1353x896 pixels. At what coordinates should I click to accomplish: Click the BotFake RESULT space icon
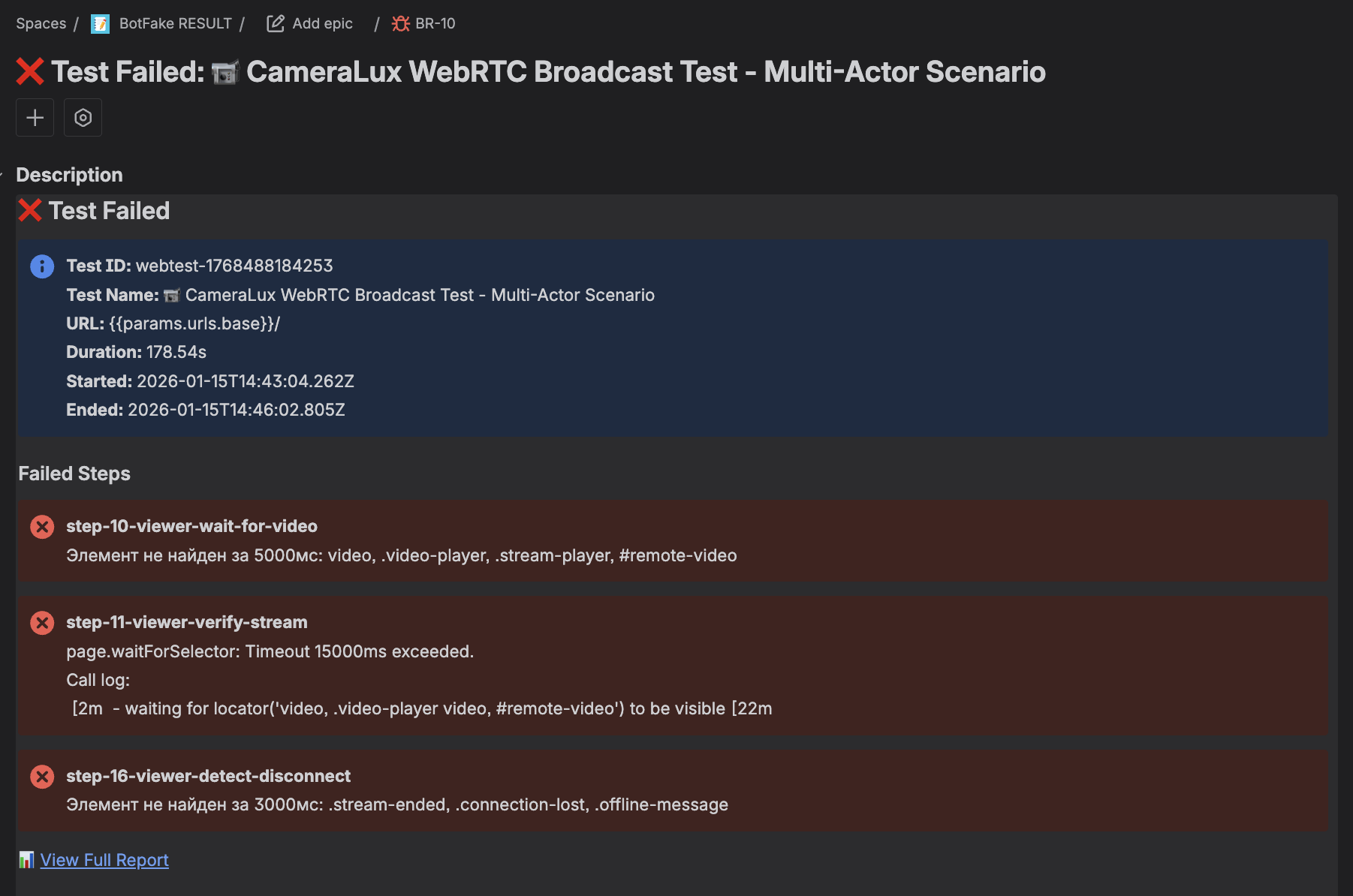click(100, 24)
